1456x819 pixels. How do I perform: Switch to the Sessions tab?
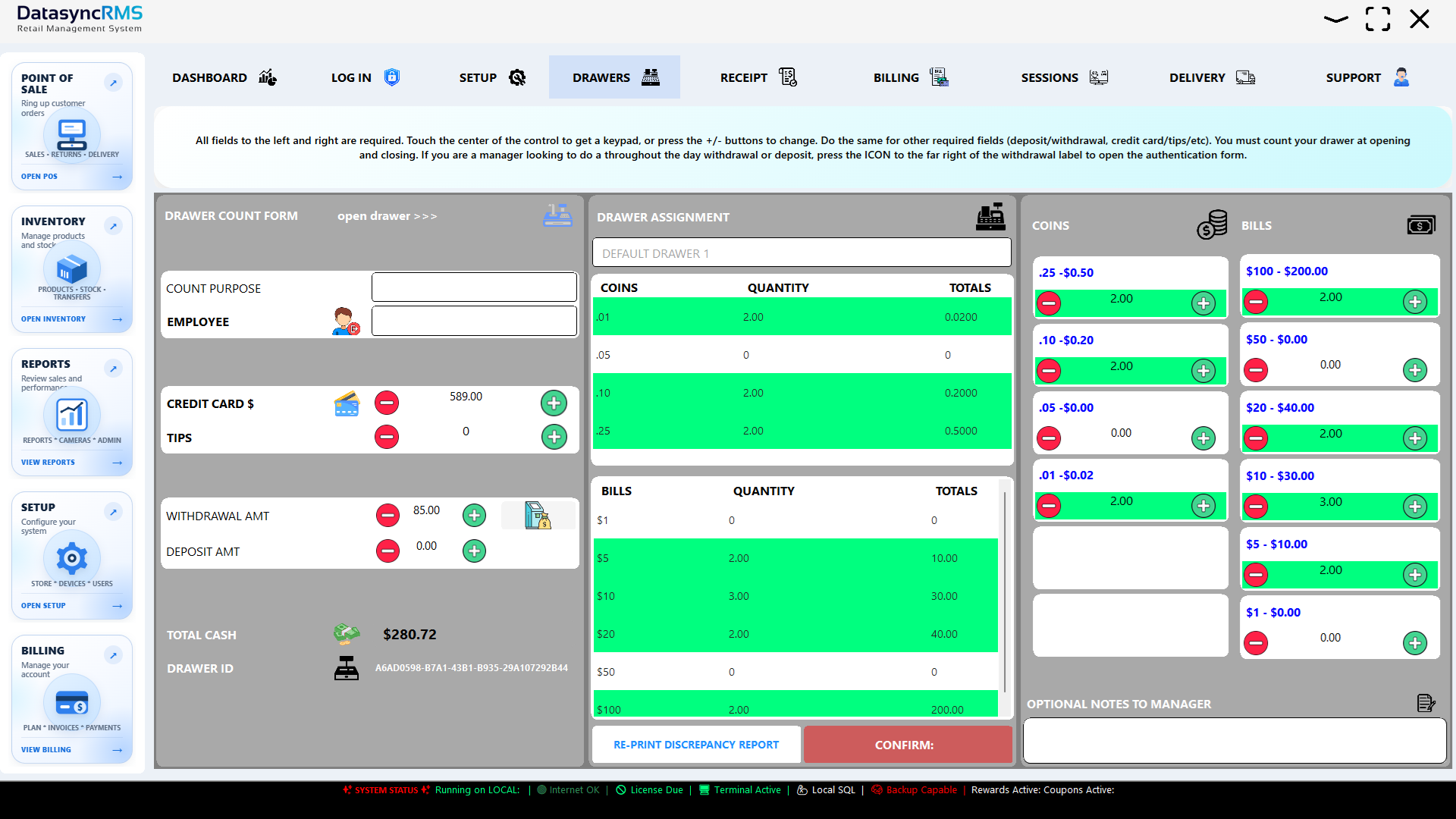(1064, 77)
